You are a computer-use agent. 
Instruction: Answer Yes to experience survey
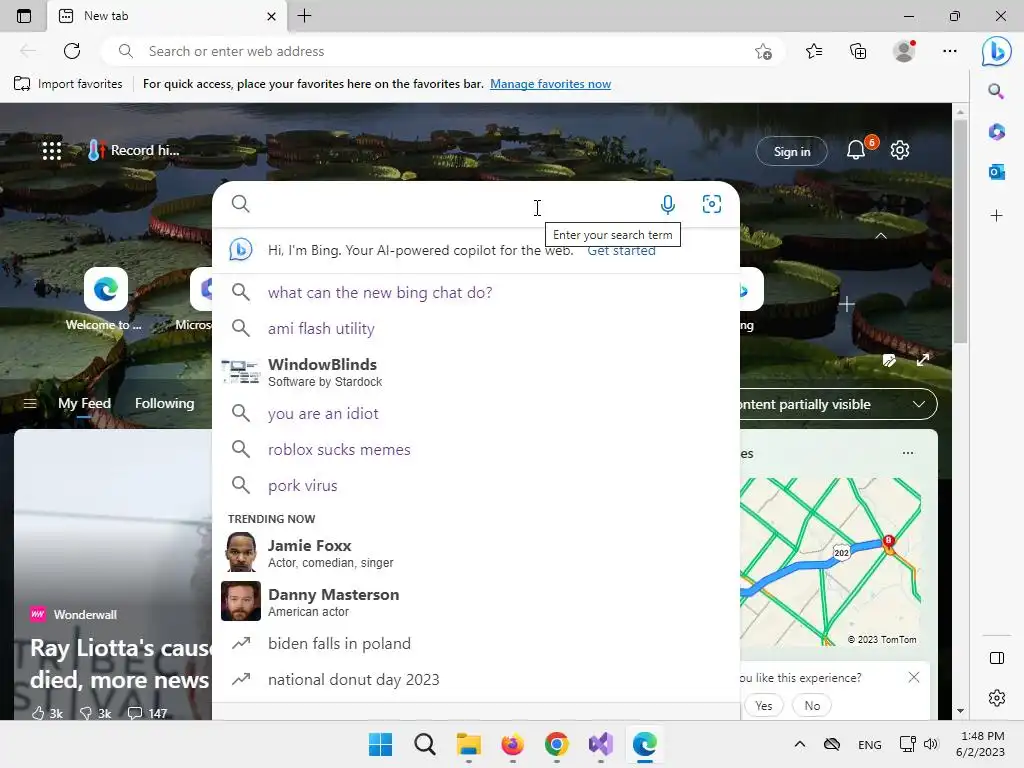pyautogui.click(x=763, y=705)
